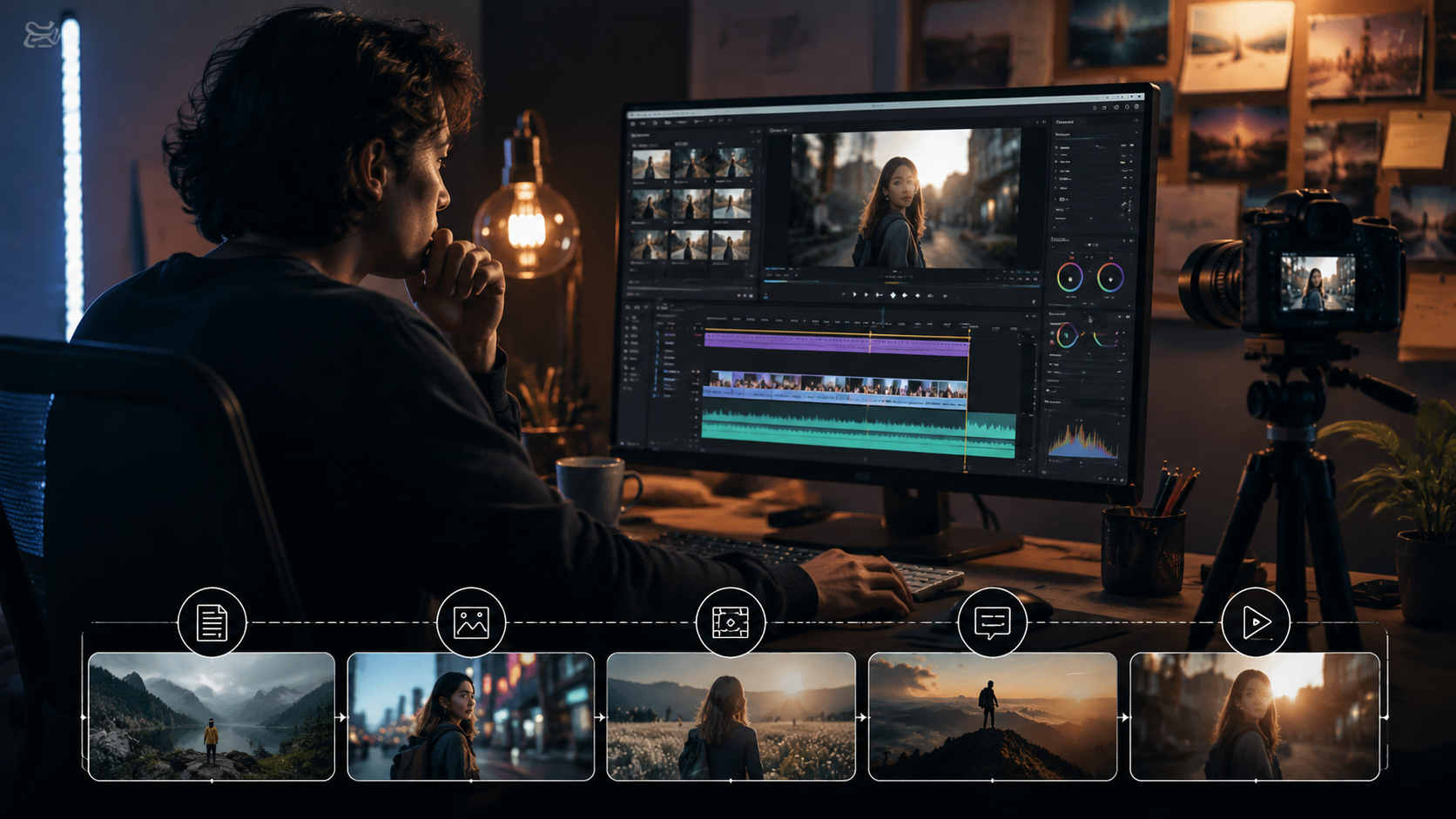1456x819 pixels.
Task: Open the flower field sunset thumbnail
Action: tap(731, 716)
